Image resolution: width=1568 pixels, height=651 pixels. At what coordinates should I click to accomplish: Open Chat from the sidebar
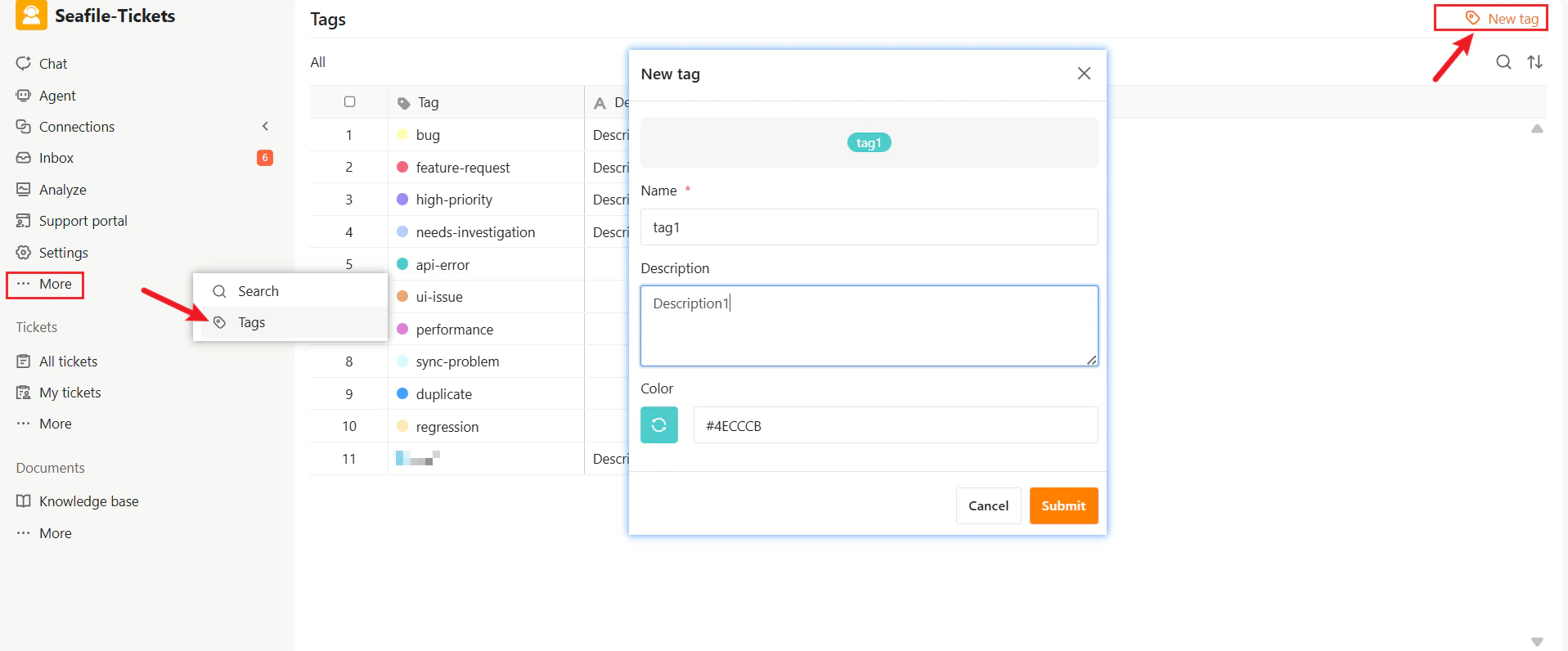click(x=53, y=64)
